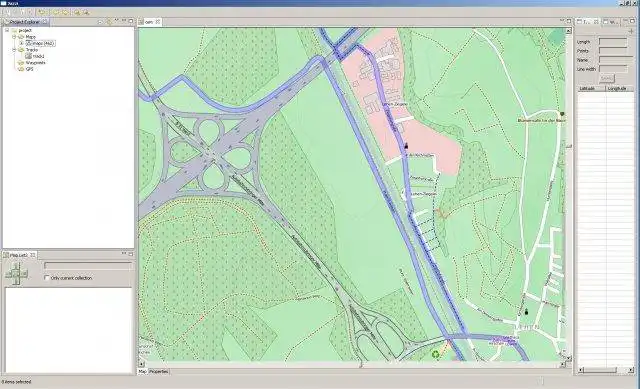Pan map right with navigation pad

[x=24, y=274]
